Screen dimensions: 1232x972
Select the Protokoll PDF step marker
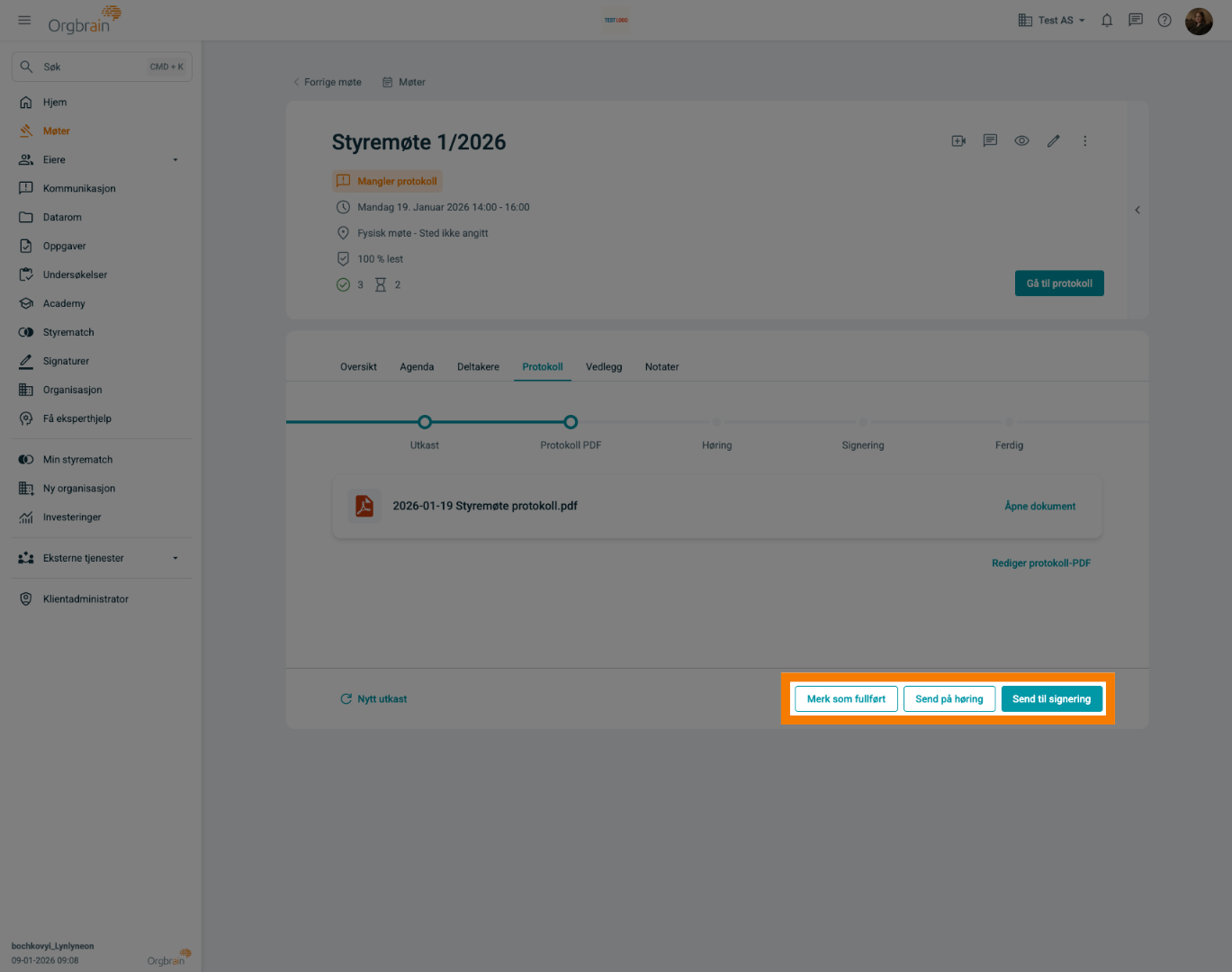coord(571,422)
